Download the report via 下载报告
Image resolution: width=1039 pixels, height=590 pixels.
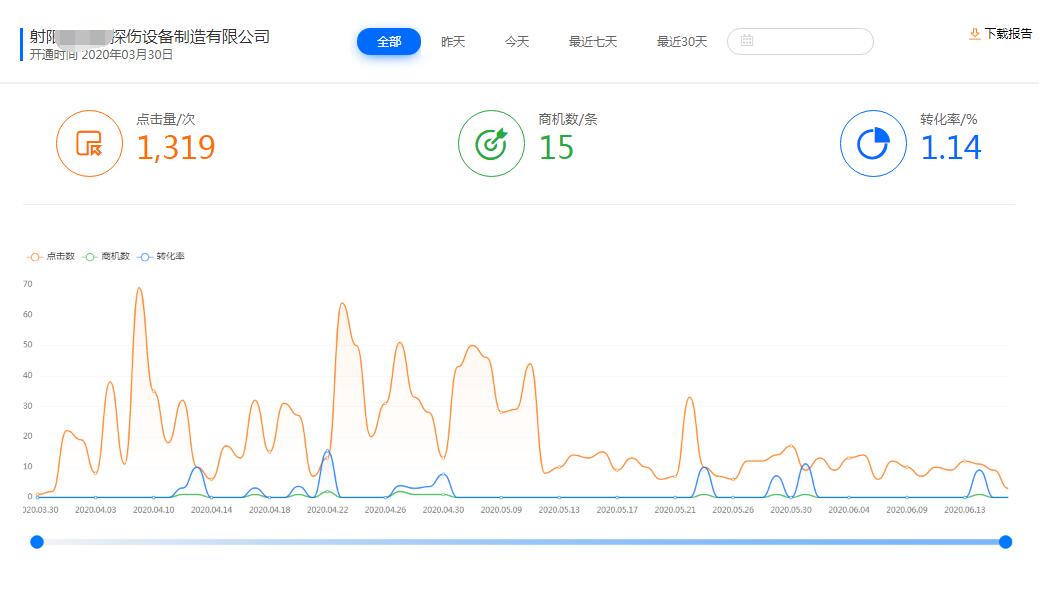pos(1007,34)
